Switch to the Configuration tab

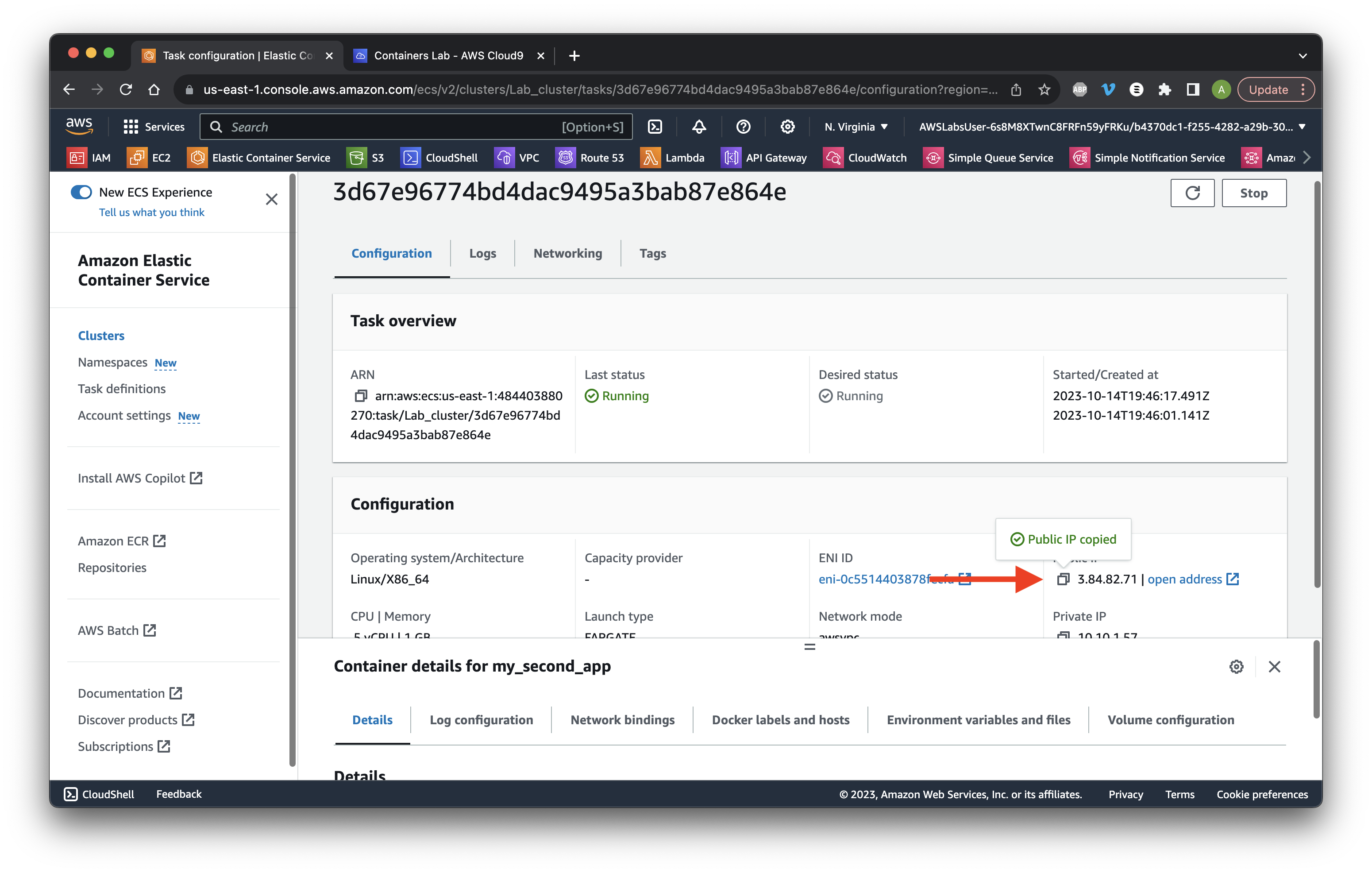tap(391, 253)
